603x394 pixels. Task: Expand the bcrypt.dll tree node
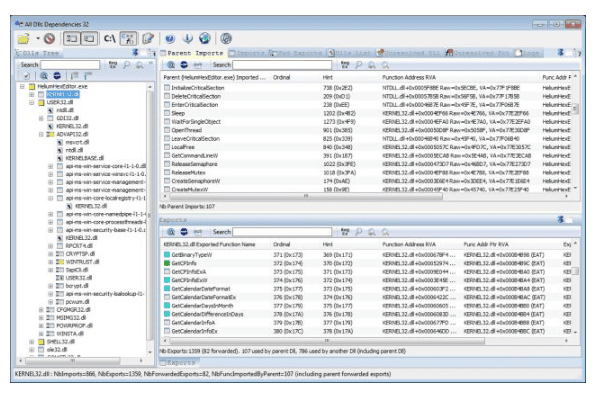[50, 286]
